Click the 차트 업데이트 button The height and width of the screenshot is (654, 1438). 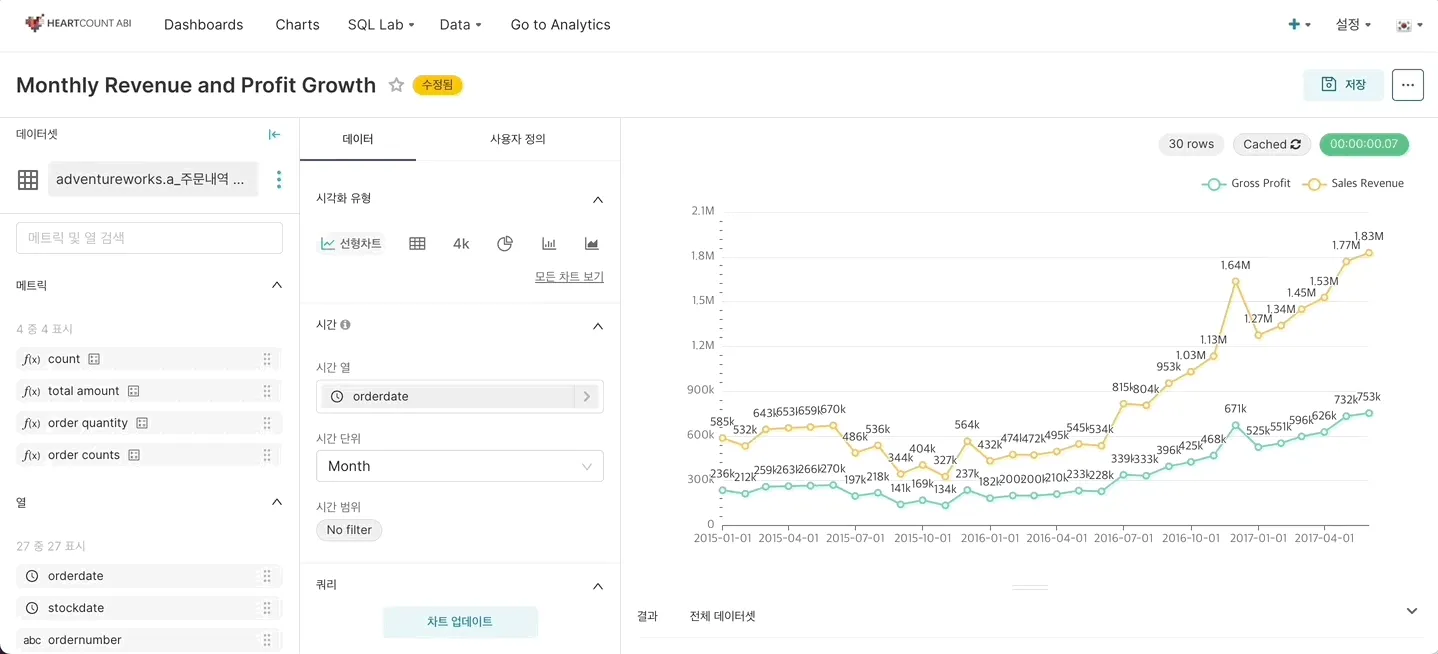[460, 621]
